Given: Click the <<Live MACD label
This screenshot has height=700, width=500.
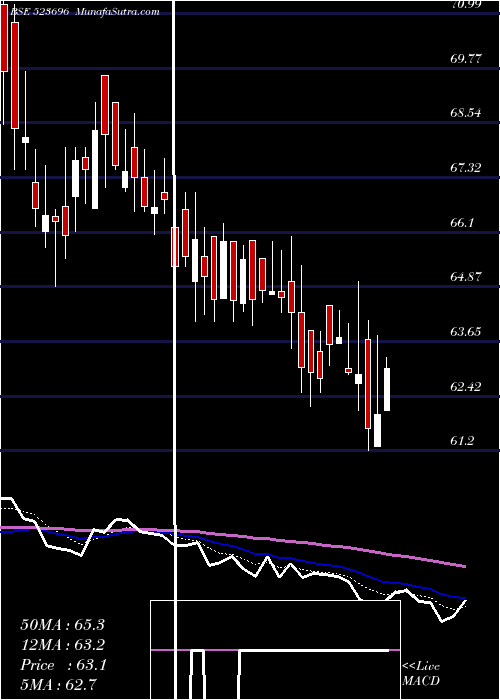Looking at the screenshot, I should tap(421, 674).
